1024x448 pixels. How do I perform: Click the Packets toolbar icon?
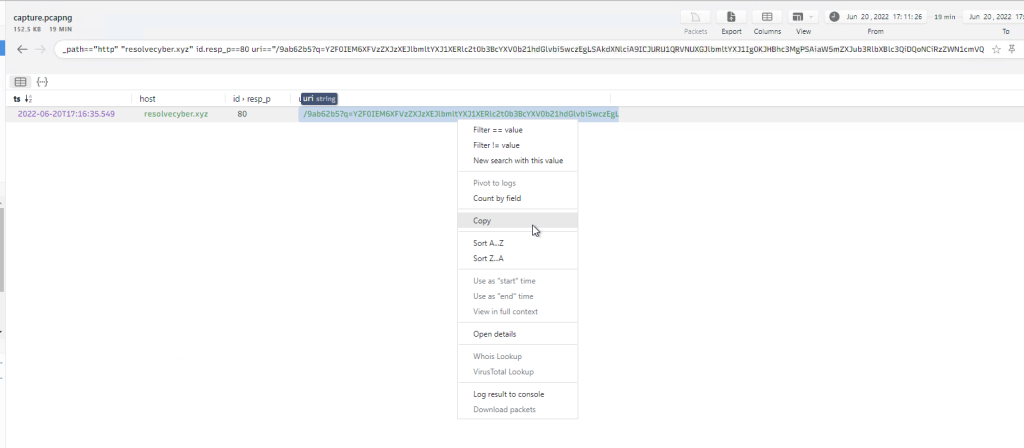[695, 17]
